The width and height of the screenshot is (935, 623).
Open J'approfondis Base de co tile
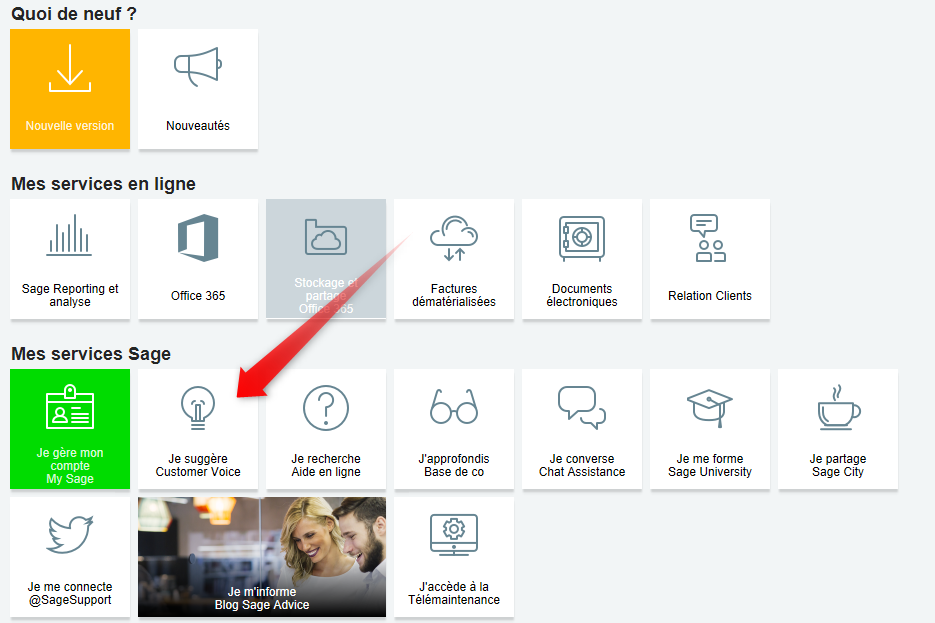[x=454, y=429]
